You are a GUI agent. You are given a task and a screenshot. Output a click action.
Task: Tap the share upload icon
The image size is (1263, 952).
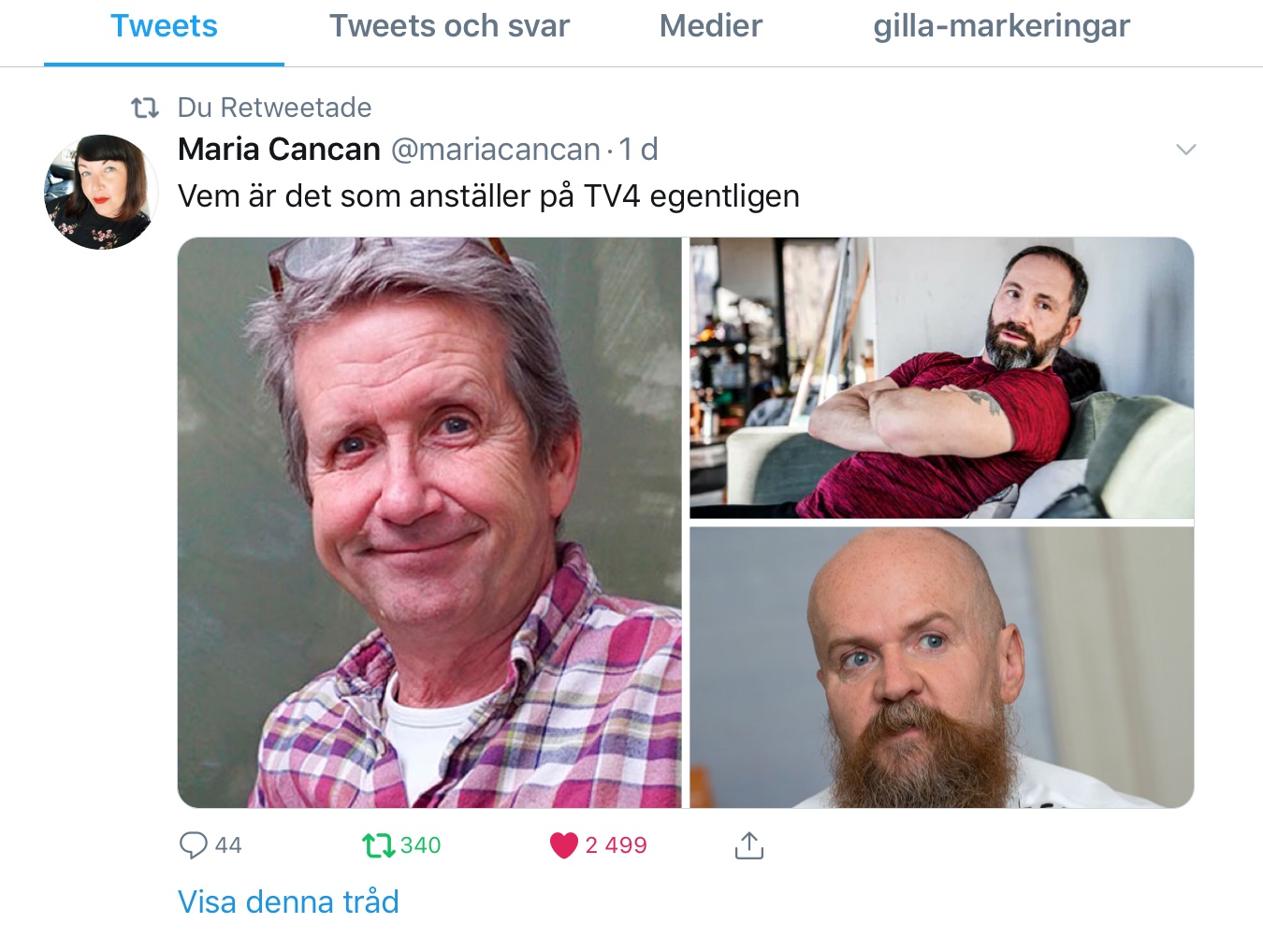tap(749, 844)
